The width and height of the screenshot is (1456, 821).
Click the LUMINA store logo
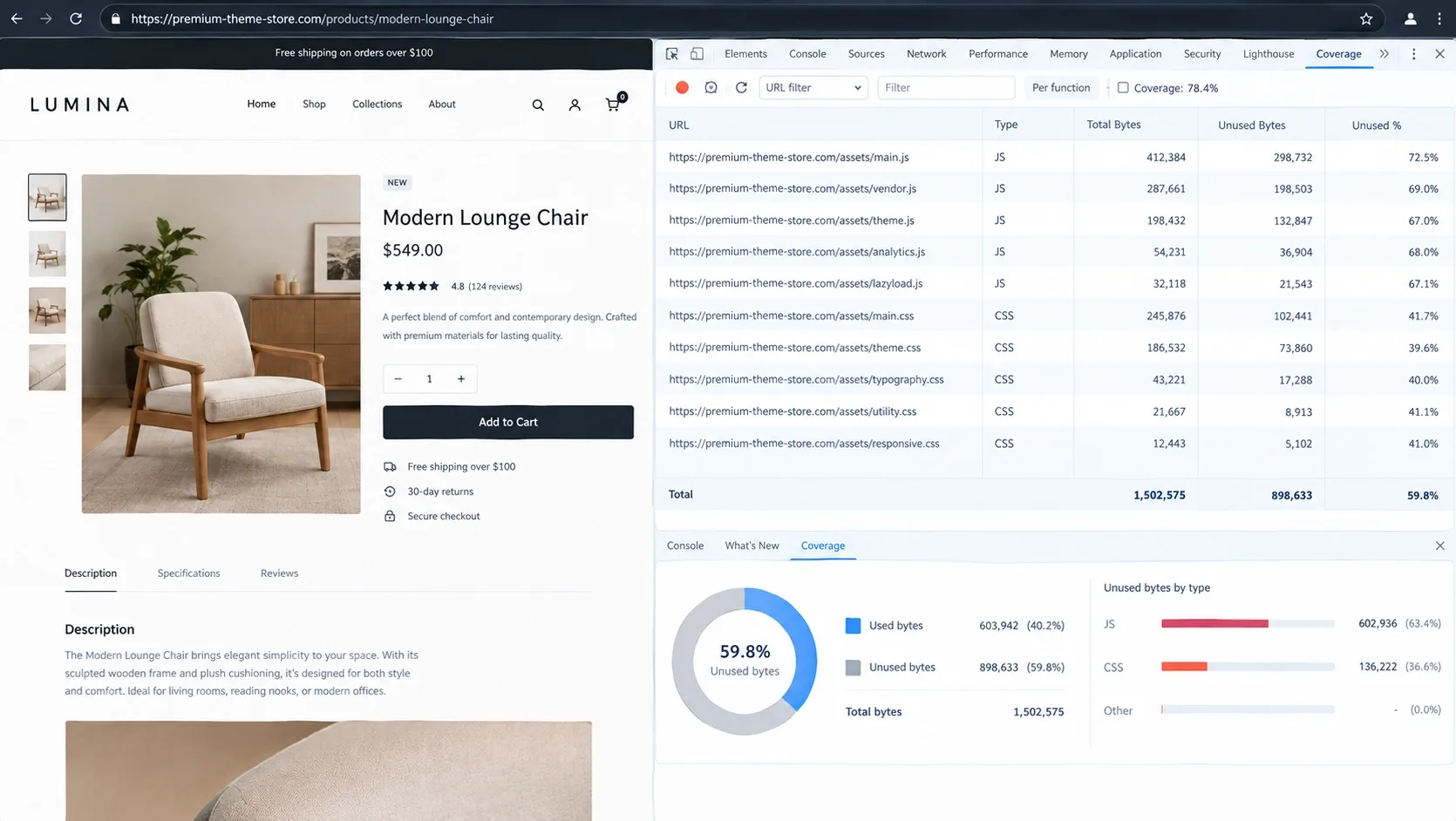pos(79,105)
